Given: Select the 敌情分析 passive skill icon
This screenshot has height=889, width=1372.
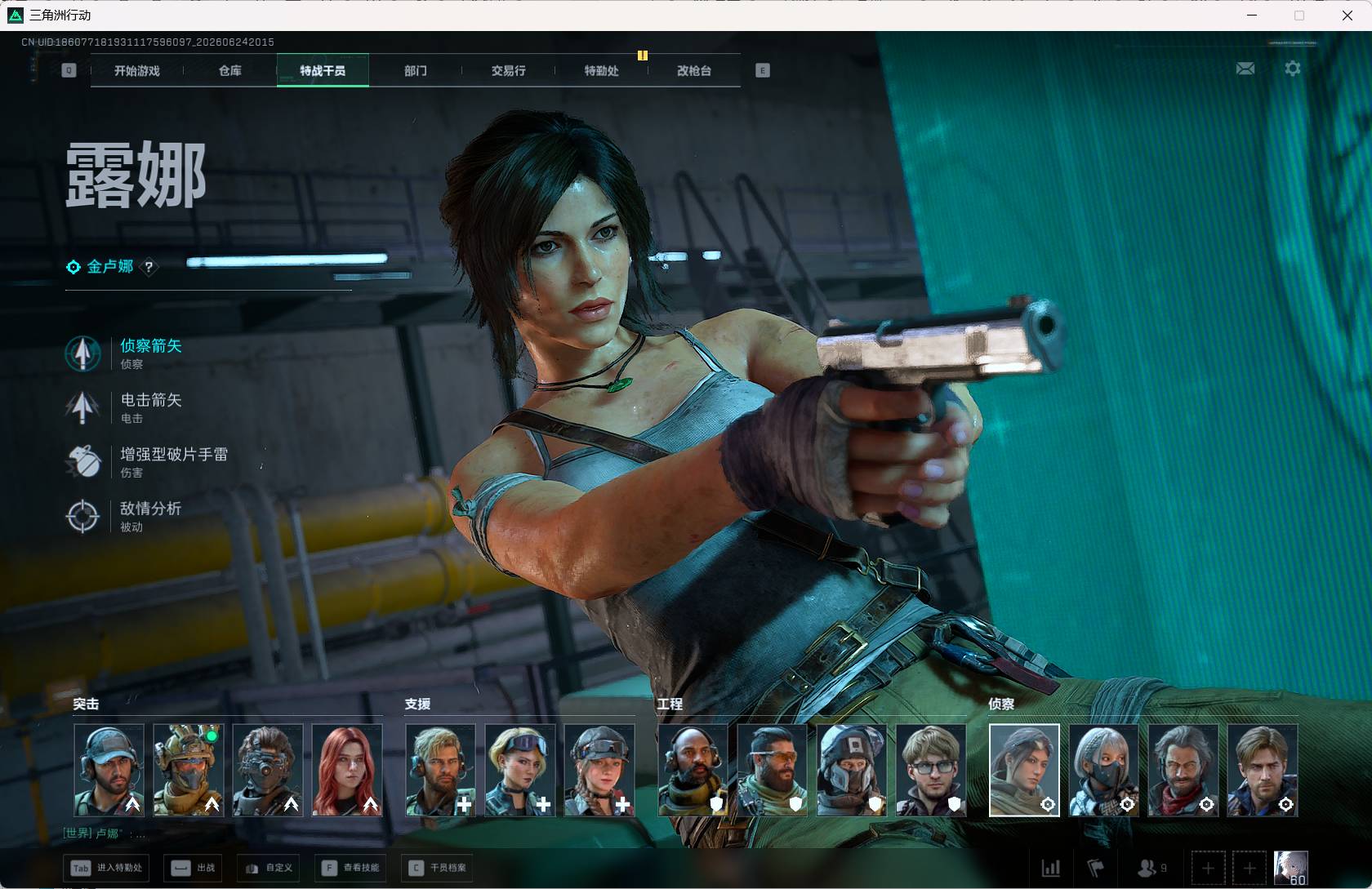Looking at the screenshot, I should [x=82, y=516].
